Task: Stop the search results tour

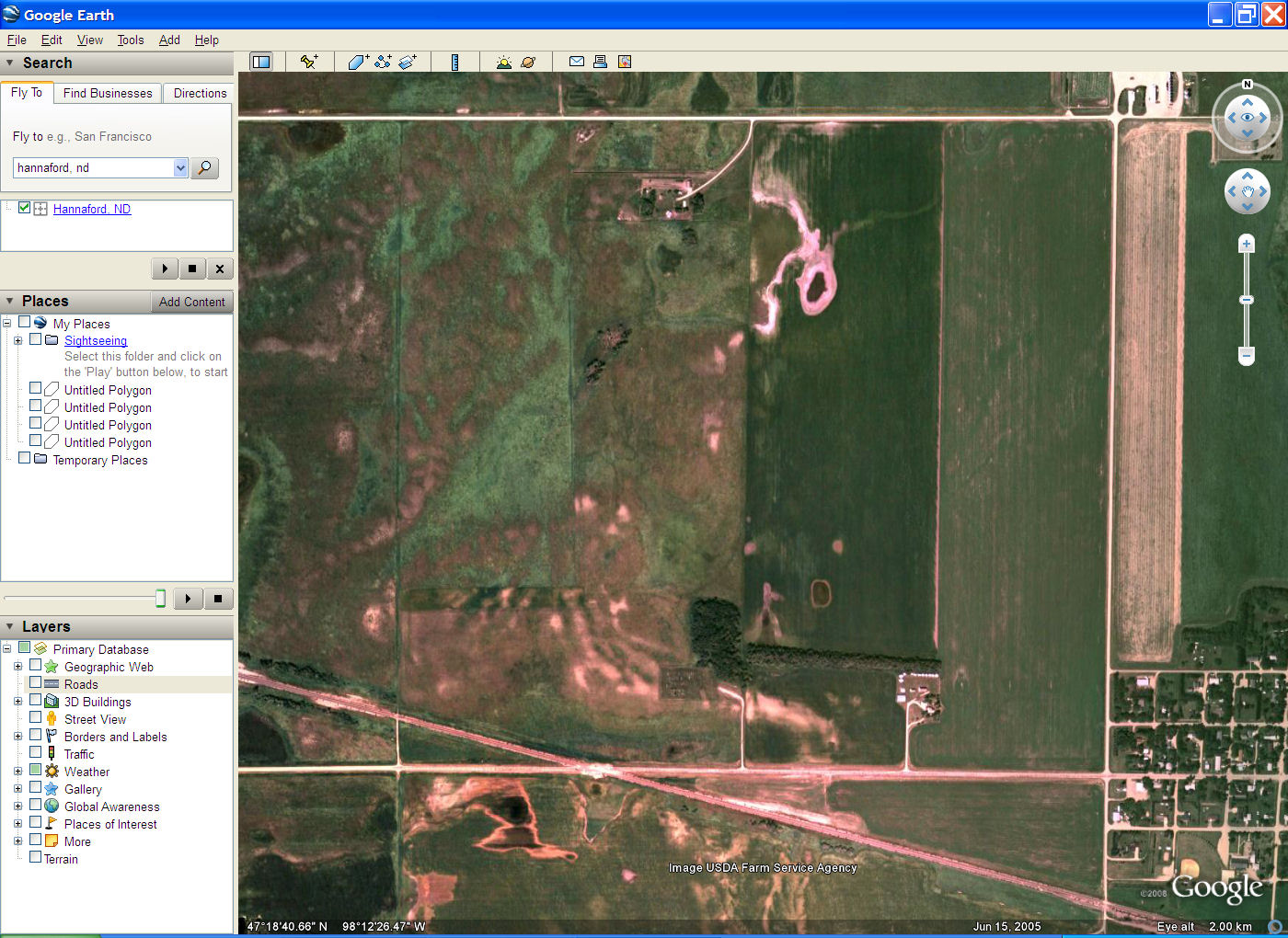Action: [191, 269]
